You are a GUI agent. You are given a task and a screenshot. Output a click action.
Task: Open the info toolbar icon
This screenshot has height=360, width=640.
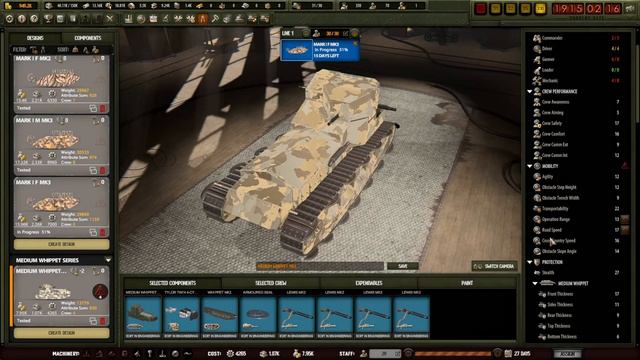22,19
